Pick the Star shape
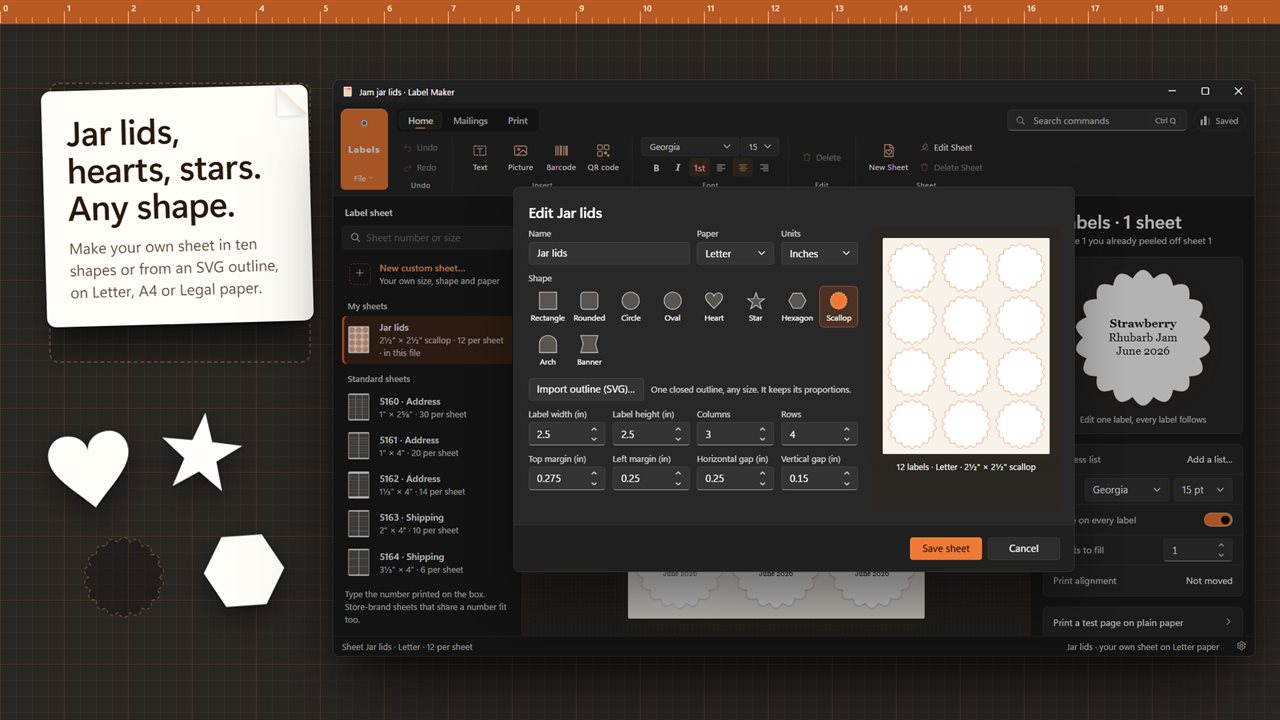 pyautogui.click(x=755, y=306)
